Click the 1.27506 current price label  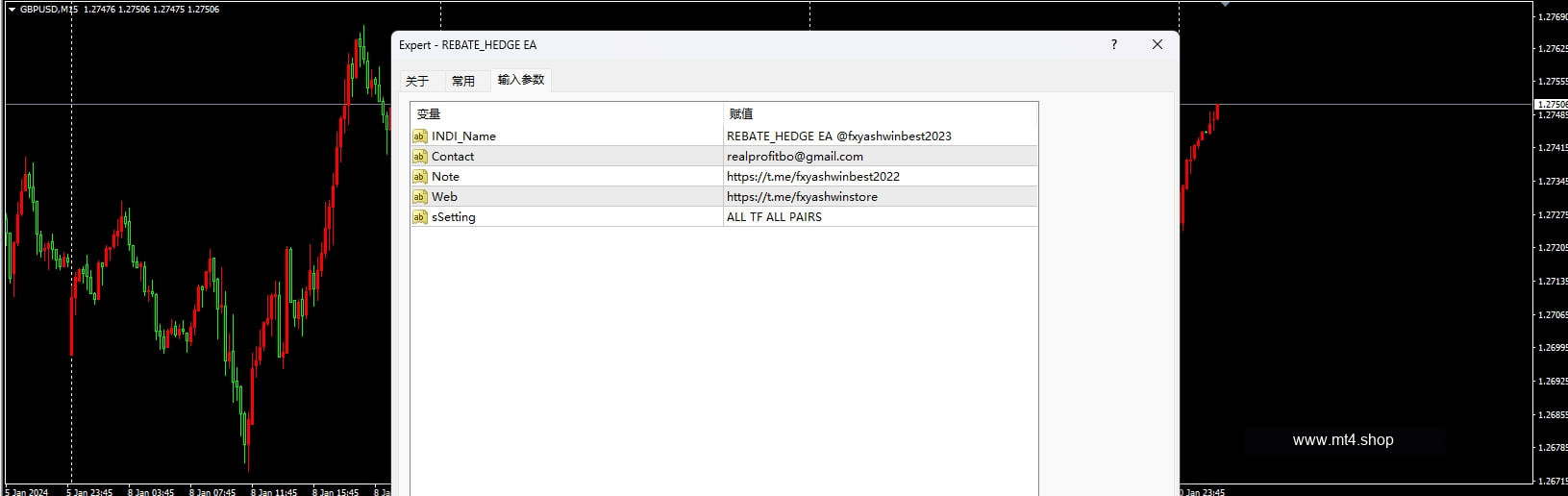(1551, 104)
